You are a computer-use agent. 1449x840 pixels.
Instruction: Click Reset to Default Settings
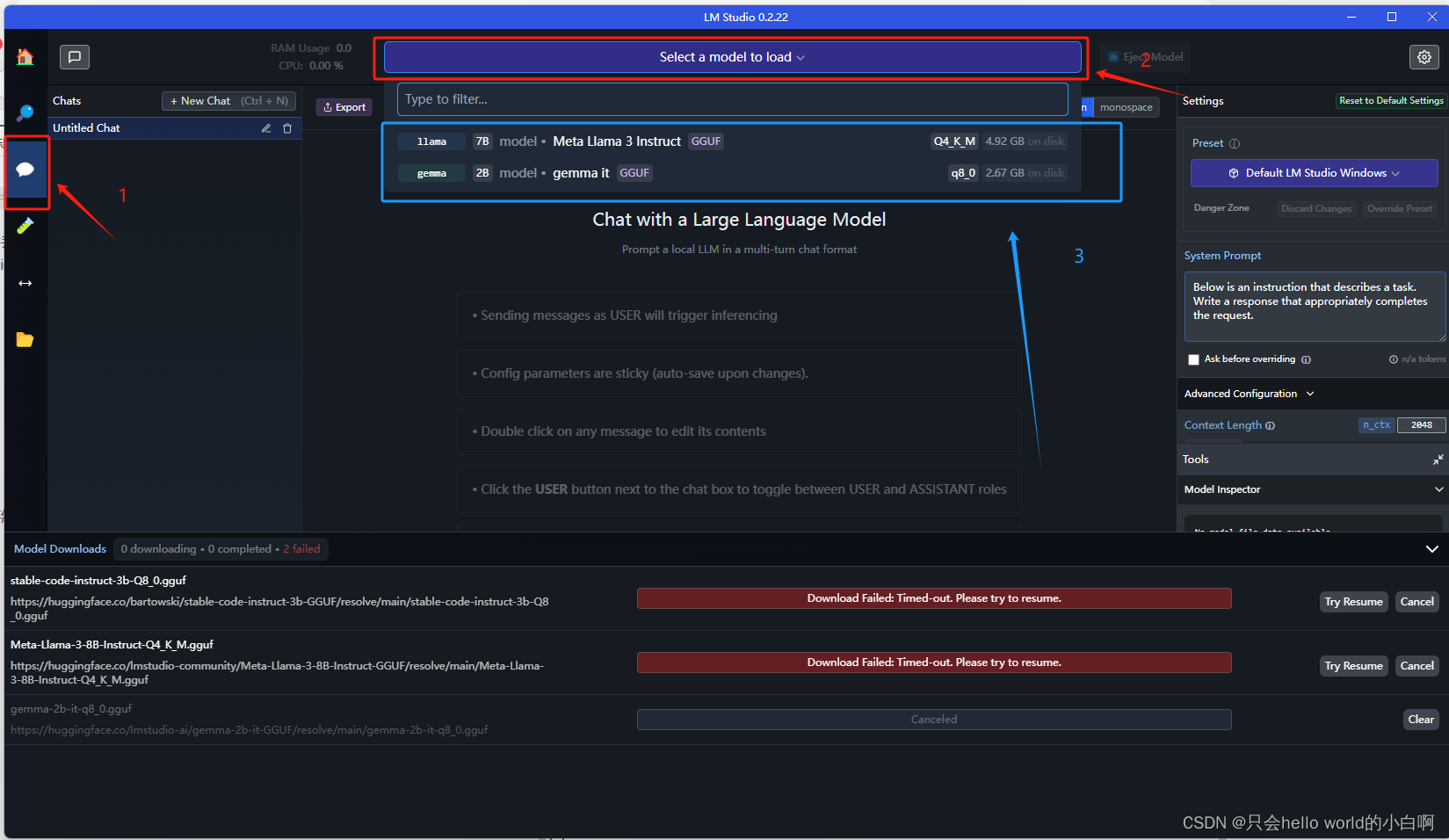[1391, 101]
